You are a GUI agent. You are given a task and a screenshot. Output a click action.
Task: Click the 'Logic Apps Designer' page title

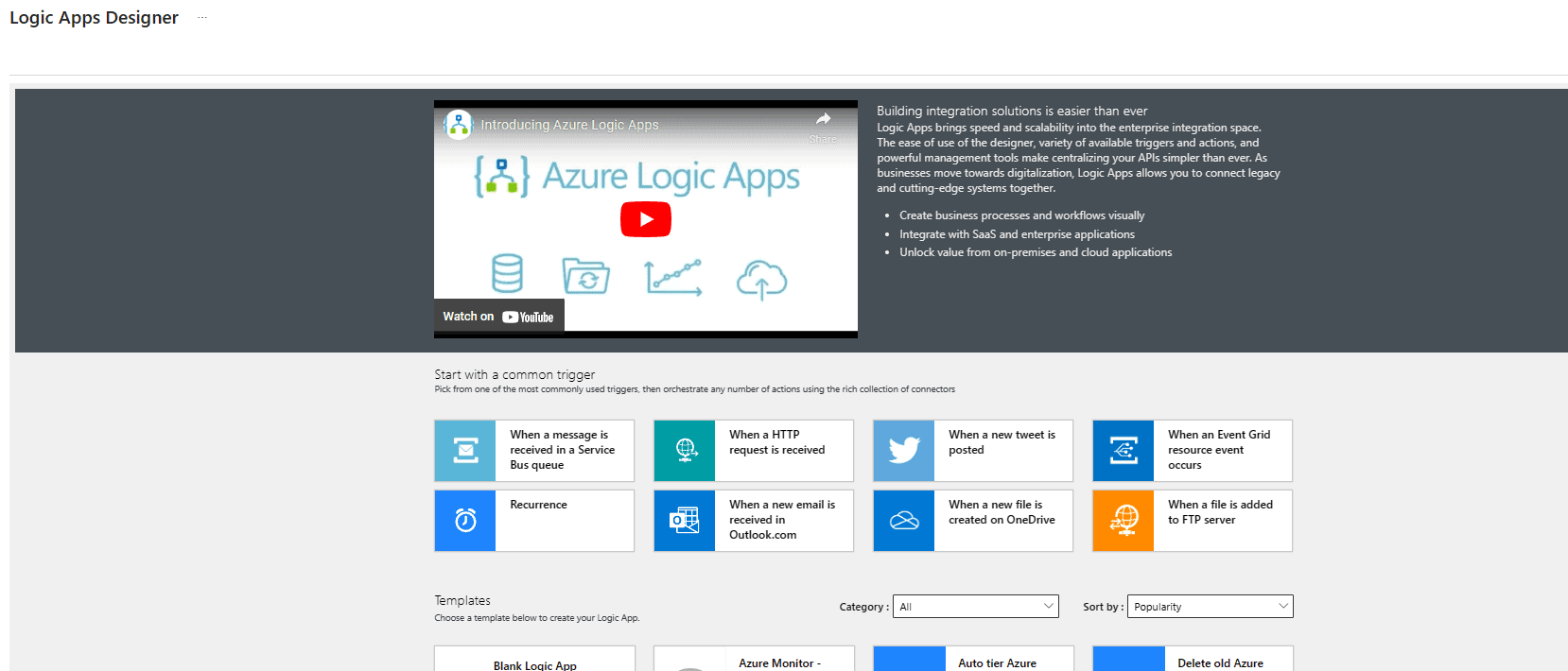click(94, 18)
